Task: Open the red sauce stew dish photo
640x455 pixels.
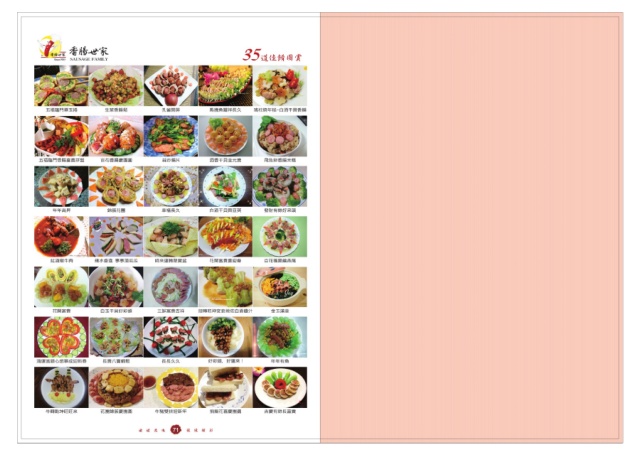Action: click(61, 237)
